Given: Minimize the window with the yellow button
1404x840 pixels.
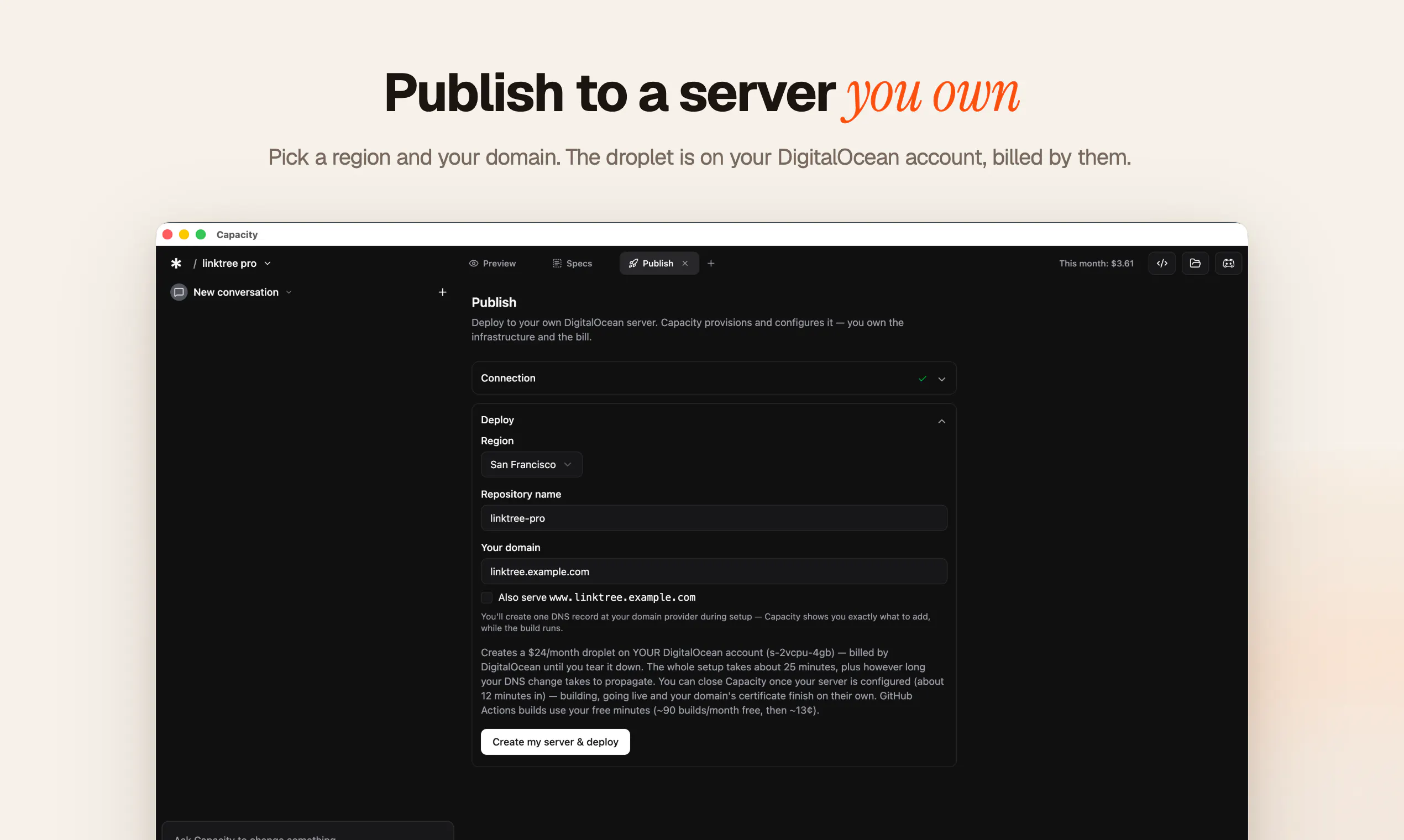Looking at the screenshot, I should click(x=184, y=234).
